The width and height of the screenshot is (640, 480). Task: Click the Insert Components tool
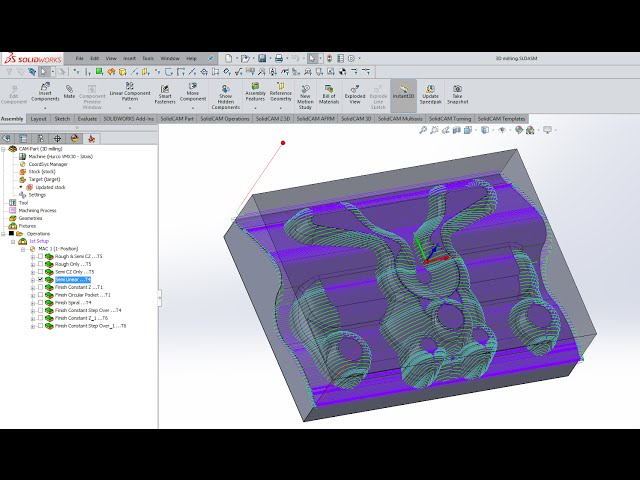click(45, 92)
